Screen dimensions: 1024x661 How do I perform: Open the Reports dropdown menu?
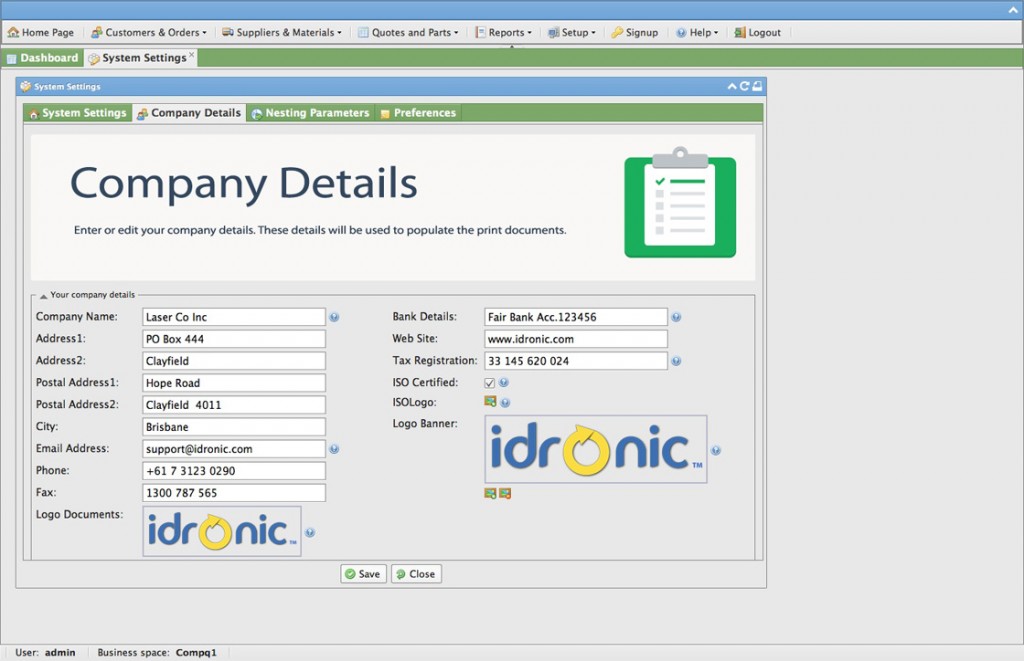(504, 32)
